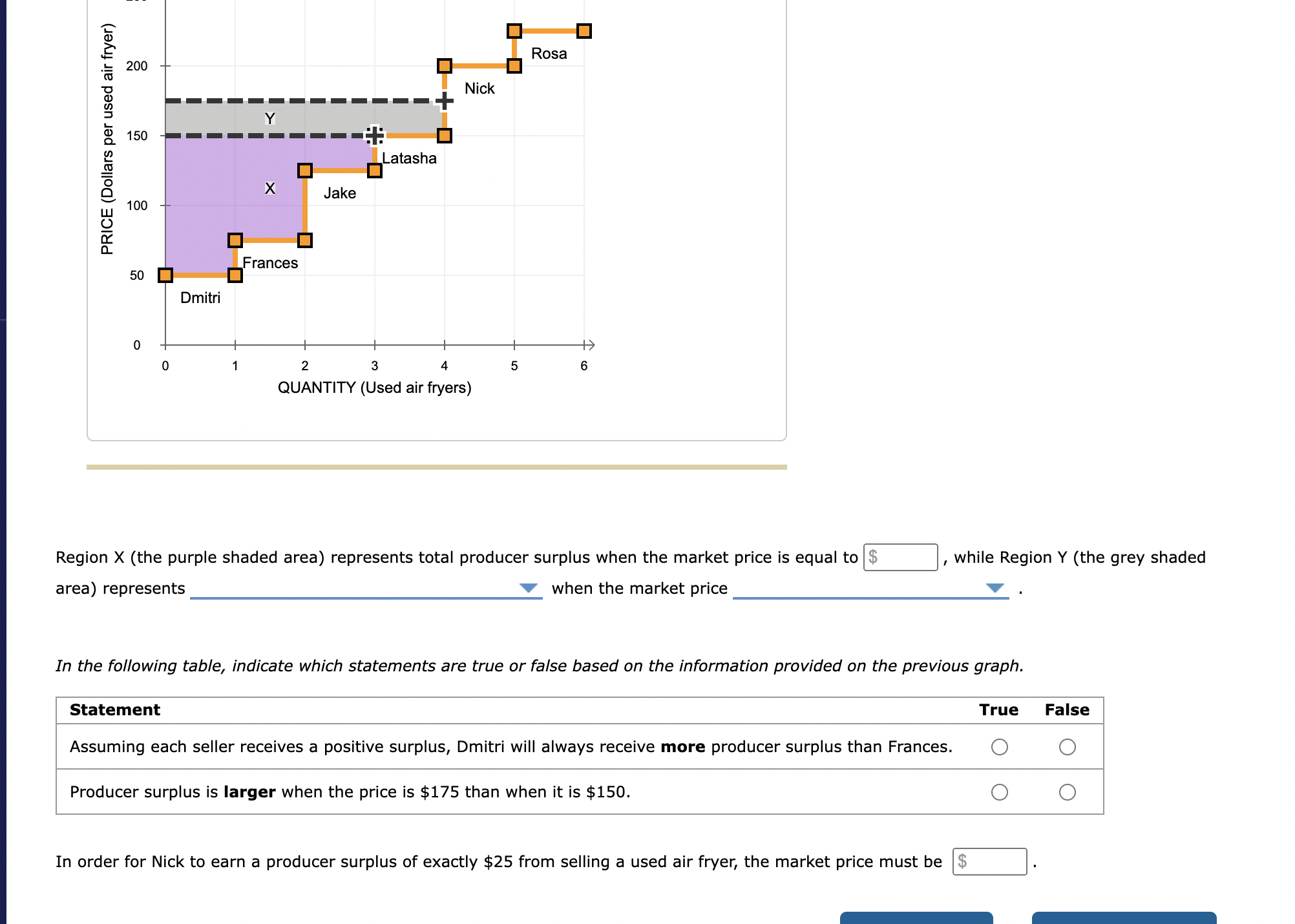The width and height of the screenshot is (1295, 924).
Task: Select False for price $175 statement
Action: tap(1067, 792)
